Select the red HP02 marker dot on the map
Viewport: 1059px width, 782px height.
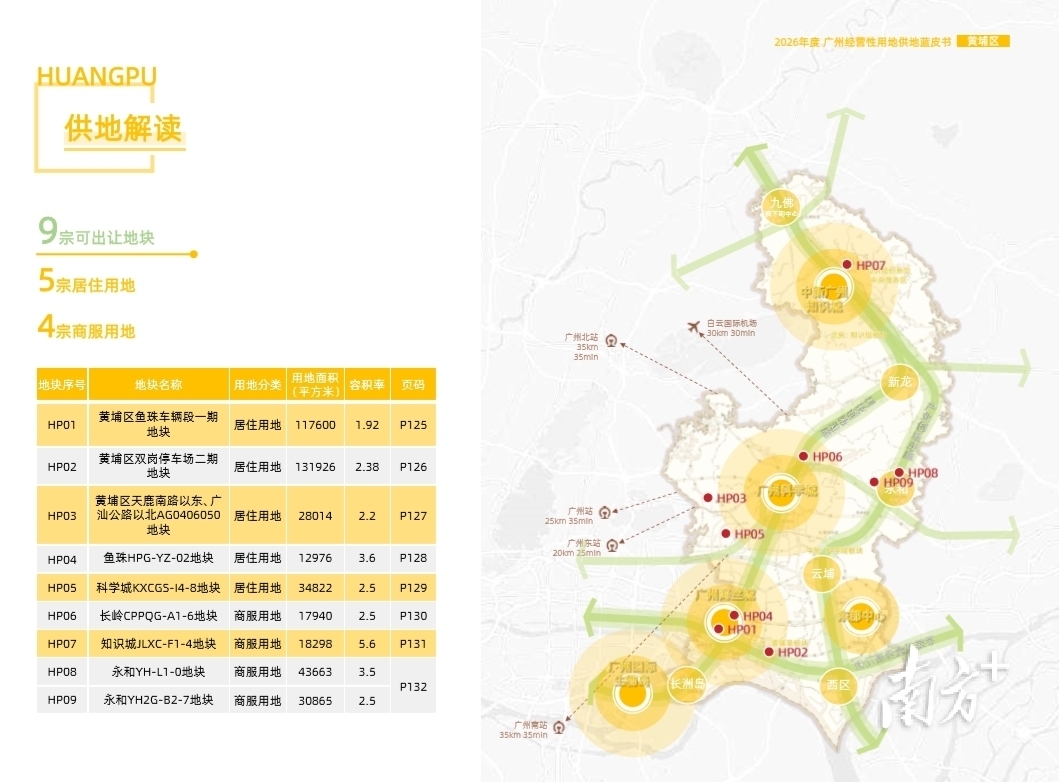click(x=768, y=652)
